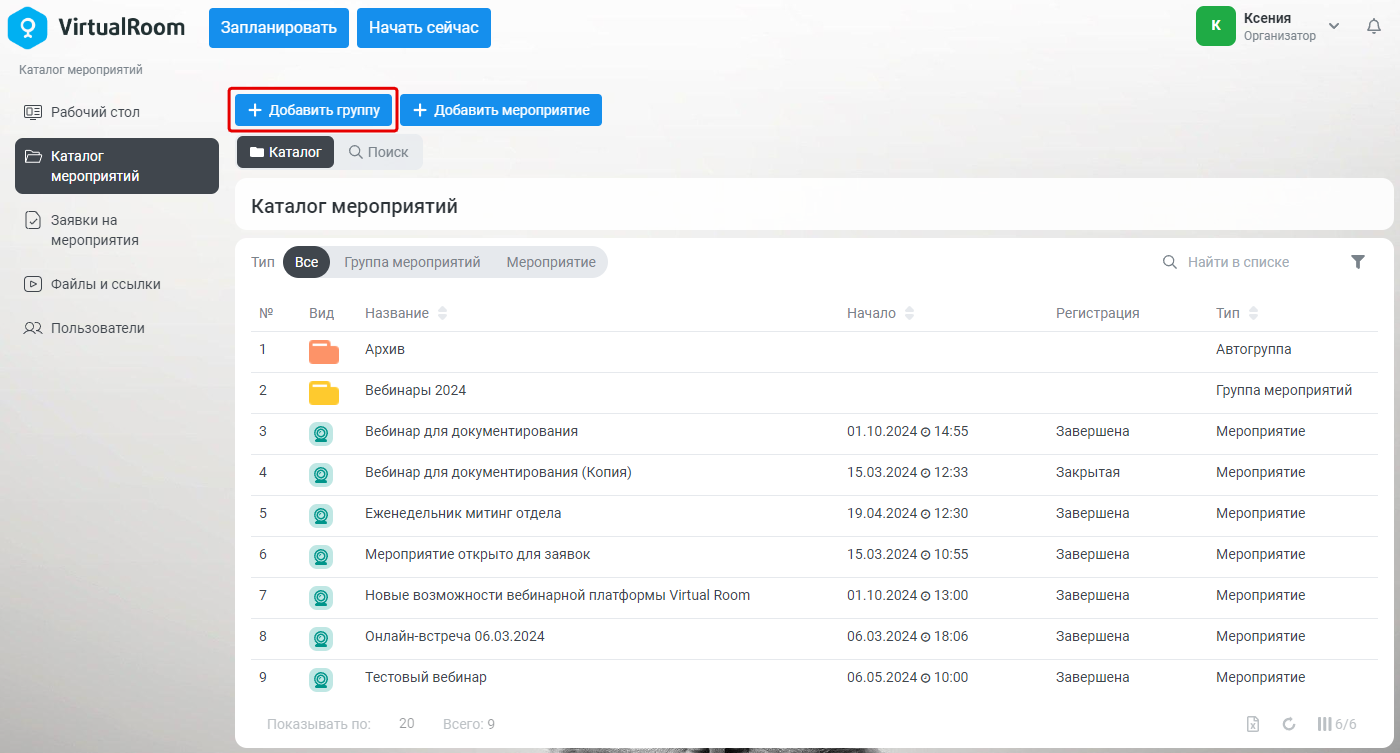Open the column visibility selector 6/6
The width and height of the screenshot is (1400, 753).
pyautogui.click(x=1337, y=724)
